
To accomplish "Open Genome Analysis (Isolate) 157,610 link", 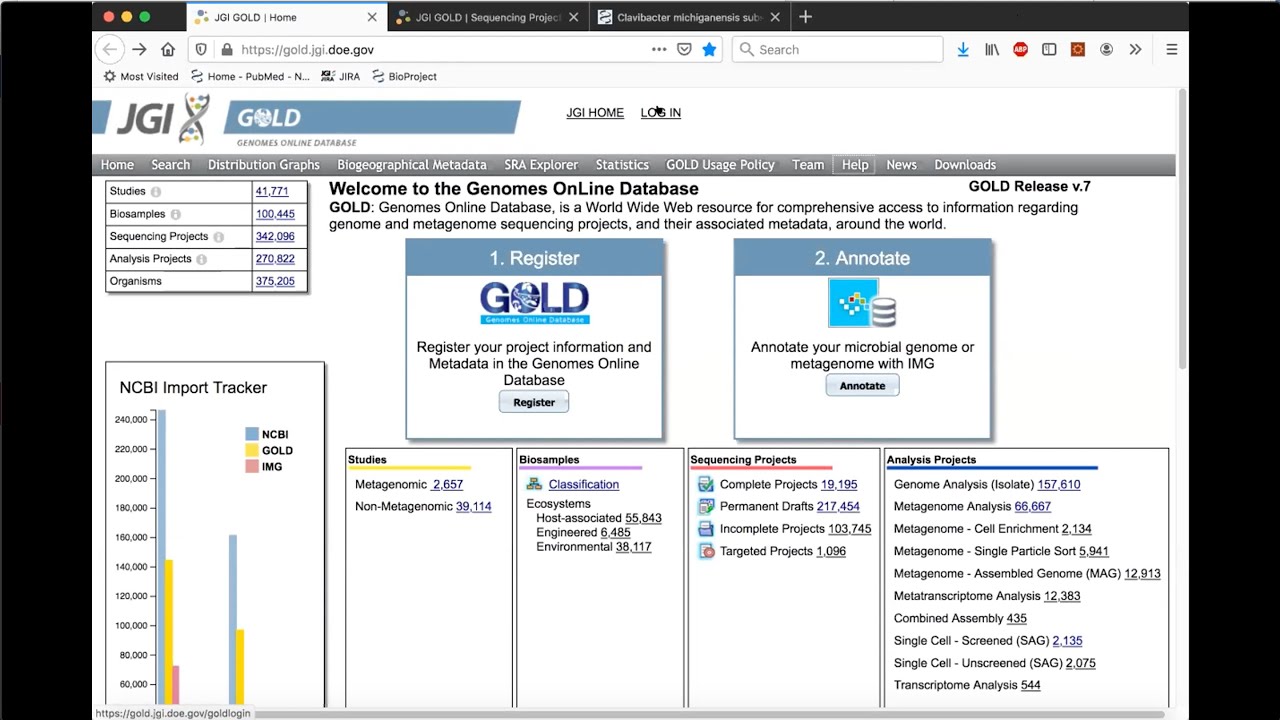I will 1059,484.
